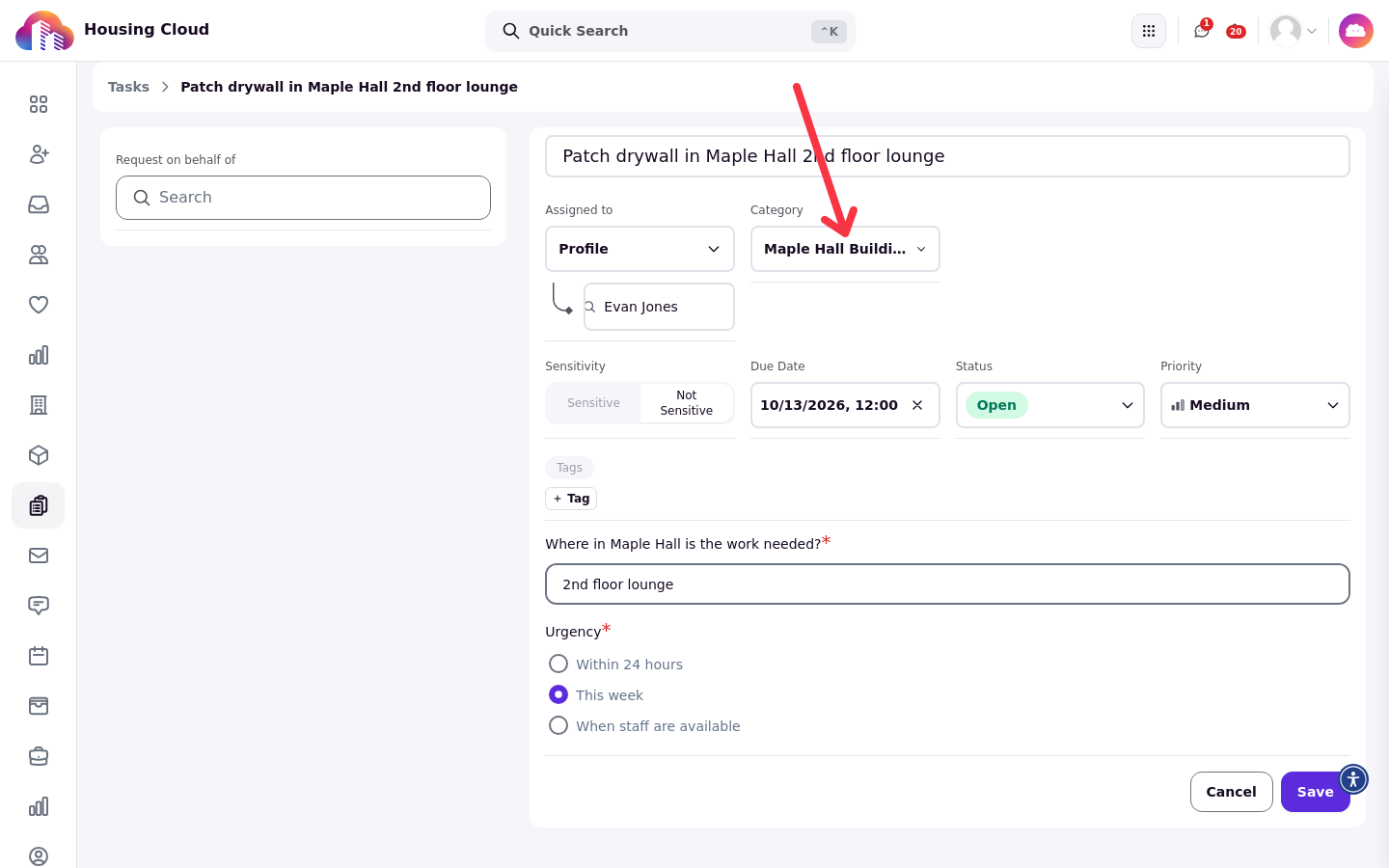Select the Not Sensitive toggle option
The image size is (1389, 868).
686,403
